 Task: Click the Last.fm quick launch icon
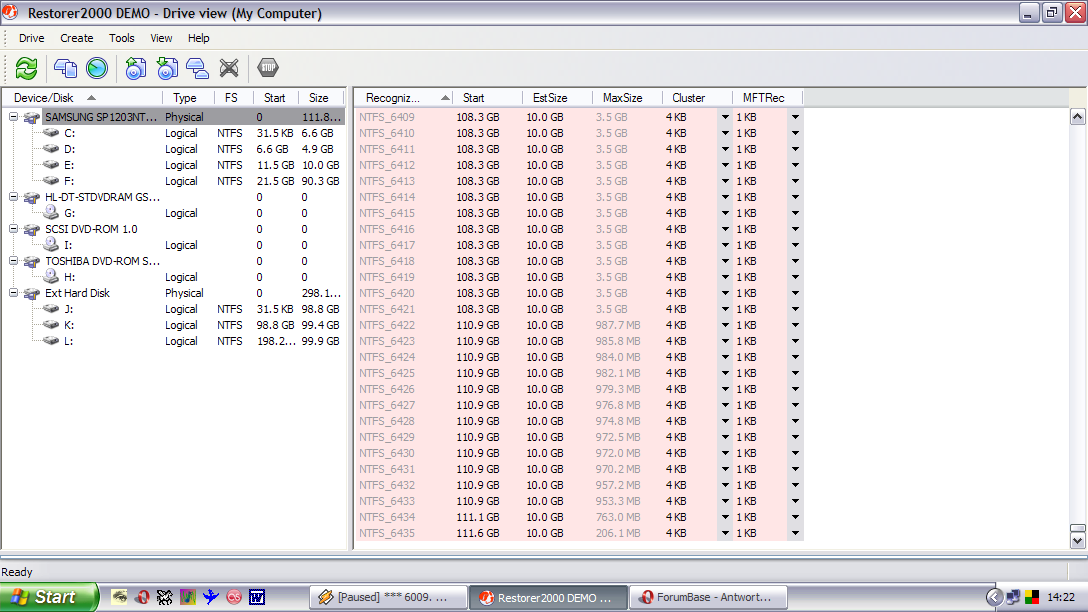click(234, 597)
